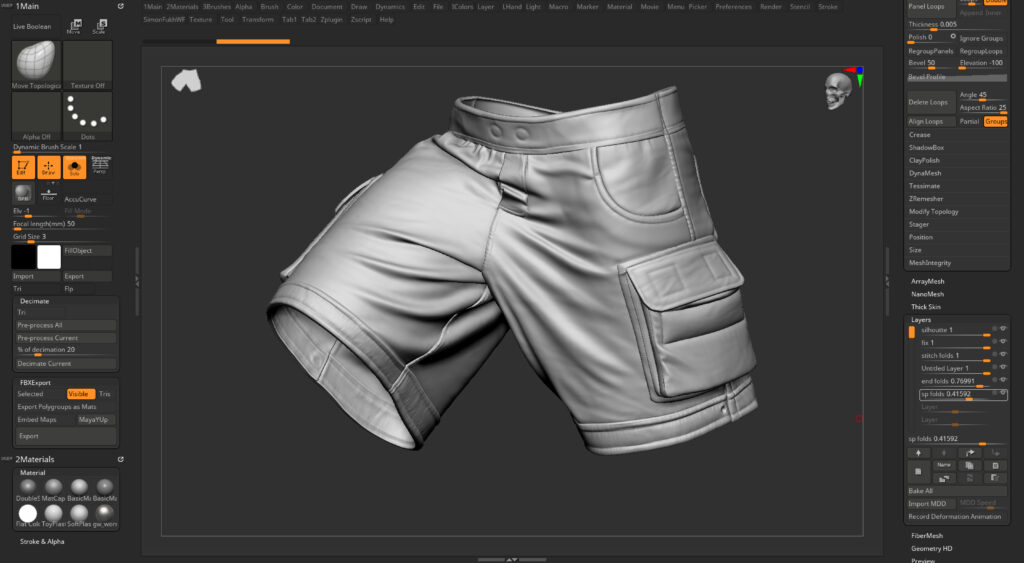Toggle visibility eye of fix layer
1024x563 pixels.
coord(1003,342)
